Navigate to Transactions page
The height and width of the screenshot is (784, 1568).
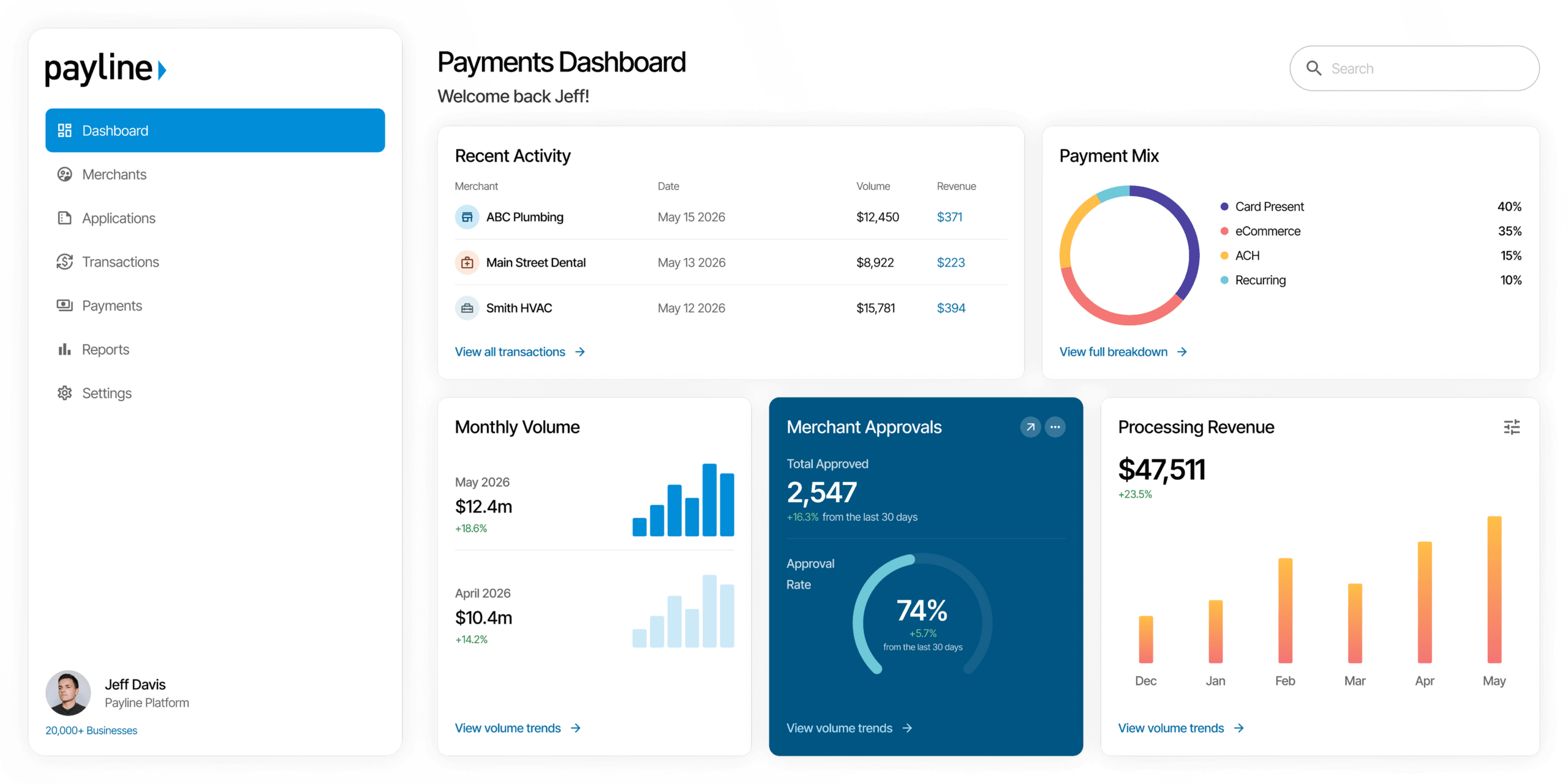(215, 262)
